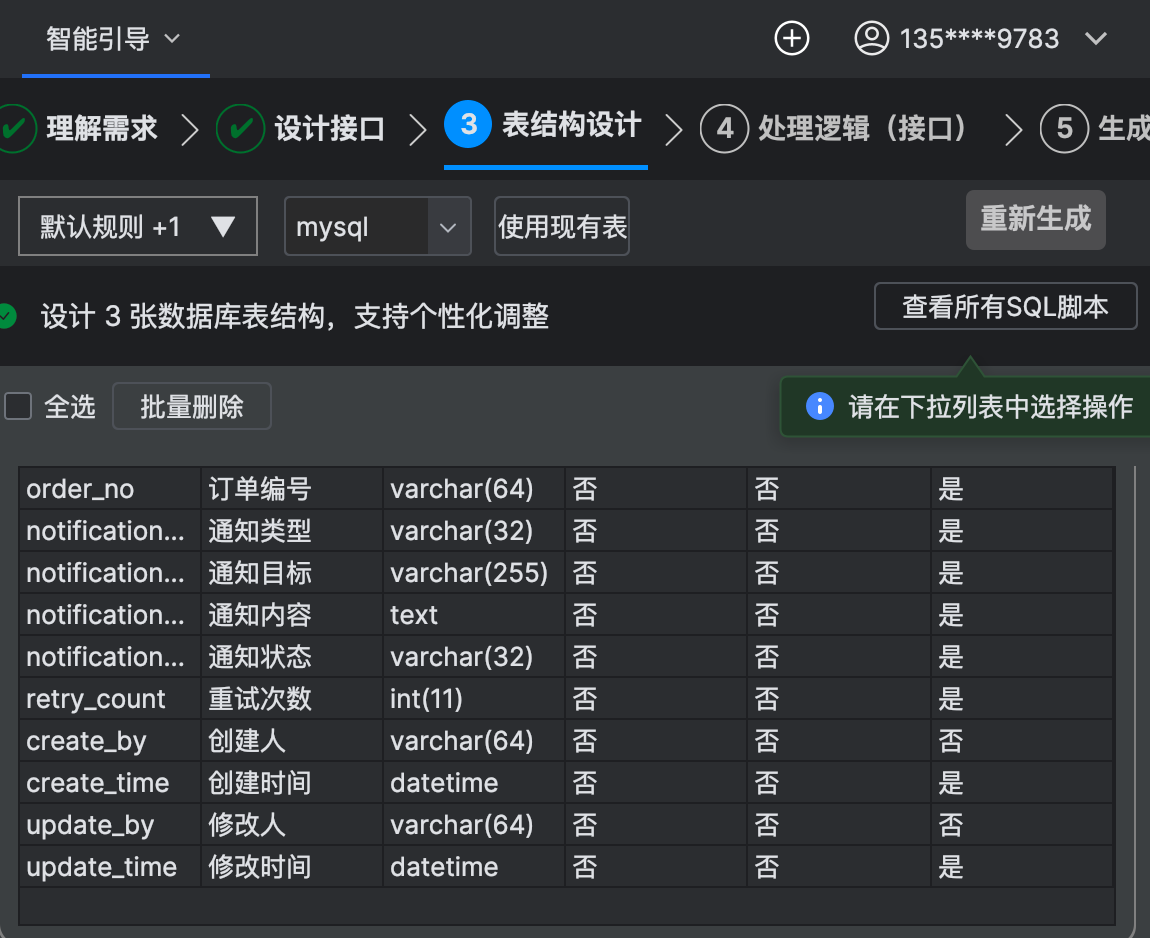Click the 创建人 comment cell

pyautogui.click(x=292, y=741)
